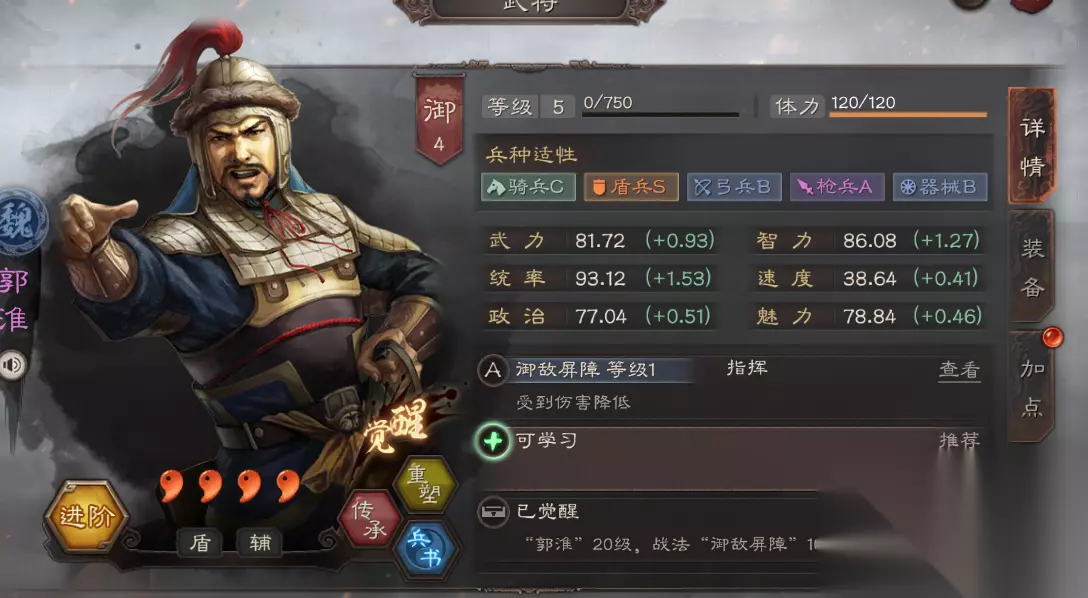The height and width of the screenshot is (598, 1088).
Task: Open the 兵书 blue hexagon icon
Action: (425, 547)
